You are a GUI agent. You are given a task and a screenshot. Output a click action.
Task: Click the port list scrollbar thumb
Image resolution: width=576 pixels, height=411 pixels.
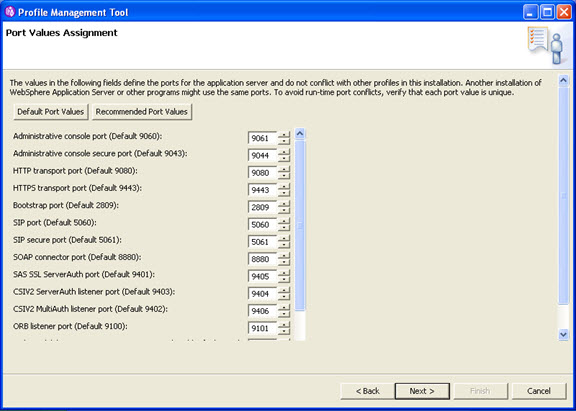coord(300,226)
